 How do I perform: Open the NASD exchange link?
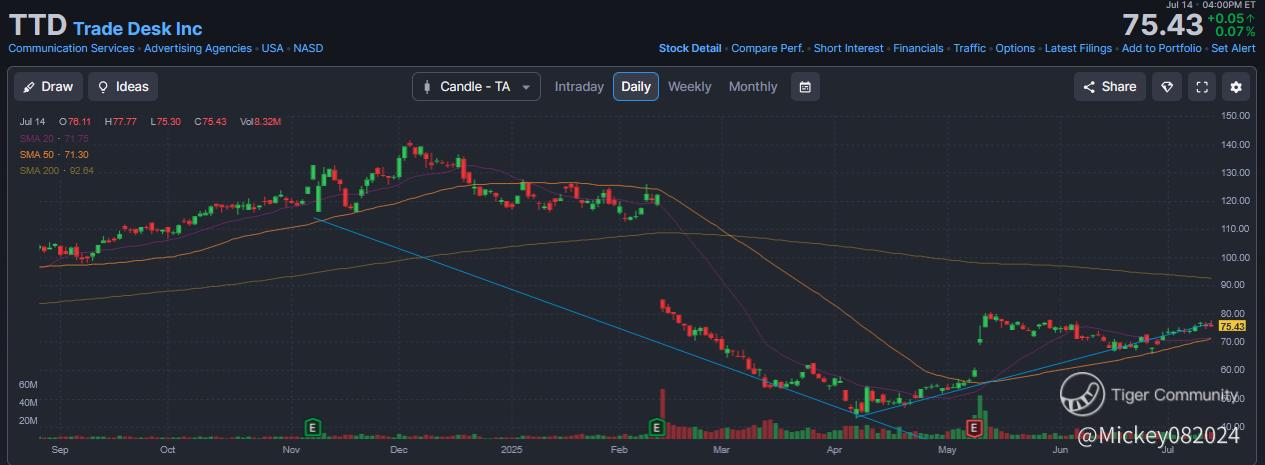(308, 48)
